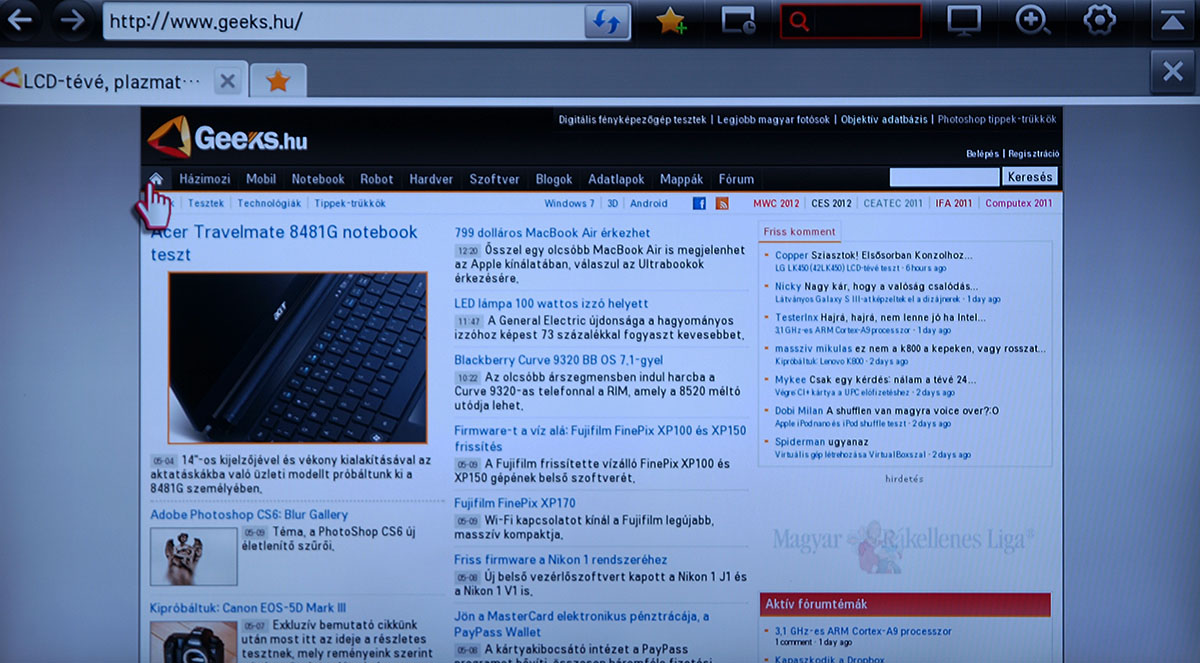Screen dimensions: 1200x663
Task: Click the forward arrow in the browser toolbar
Action: (71, 20)
